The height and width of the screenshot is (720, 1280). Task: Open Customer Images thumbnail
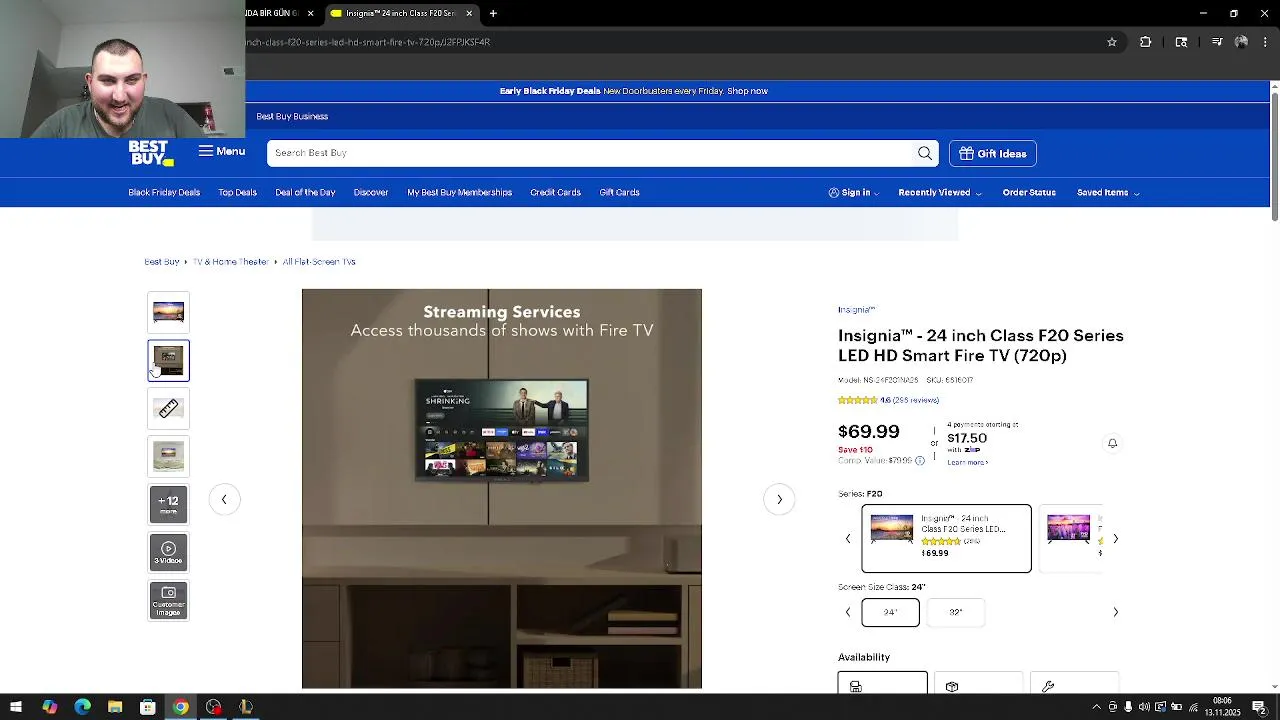[168, 601]
